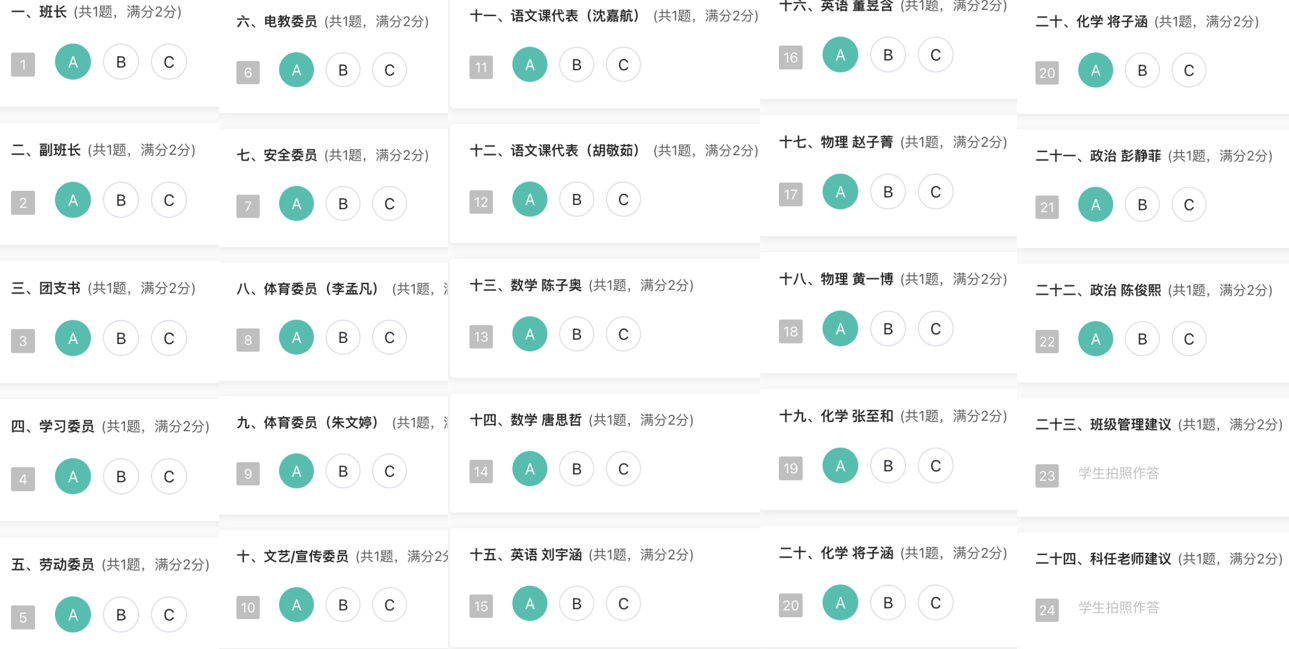Choose option C for question 11 沈嘉航
This screenshot has height=649, width=1289.
click(x=623, y=65)
